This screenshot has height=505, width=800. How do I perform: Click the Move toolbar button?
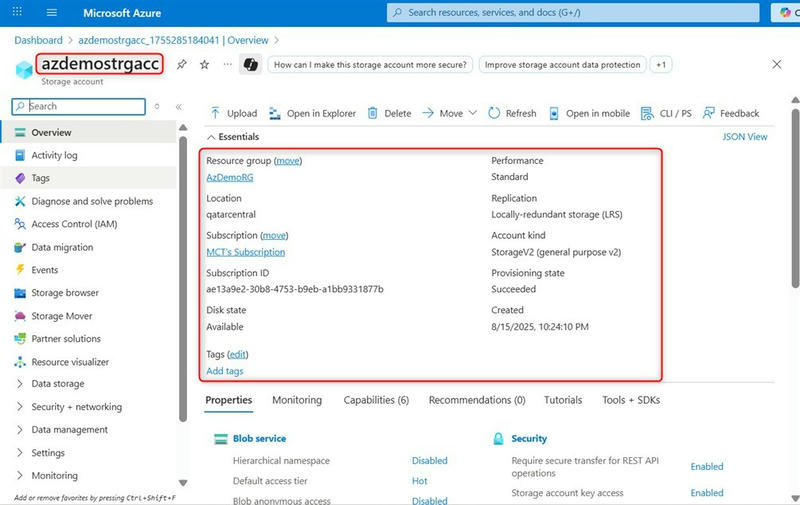tap(442, 113)
